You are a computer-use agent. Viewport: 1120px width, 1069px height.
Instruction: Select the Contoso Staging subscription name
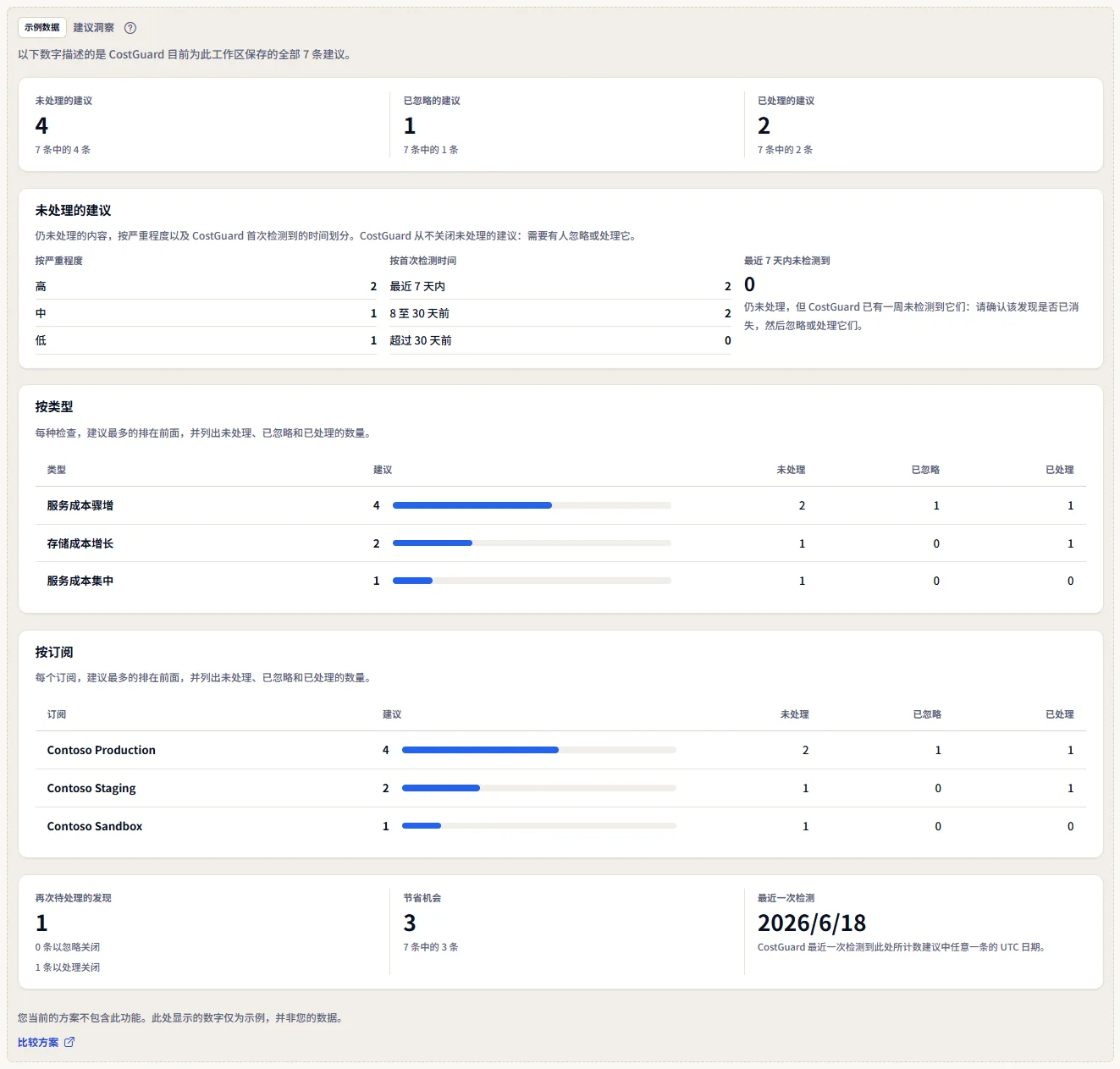pyautogui.click(x=91, y=788)
